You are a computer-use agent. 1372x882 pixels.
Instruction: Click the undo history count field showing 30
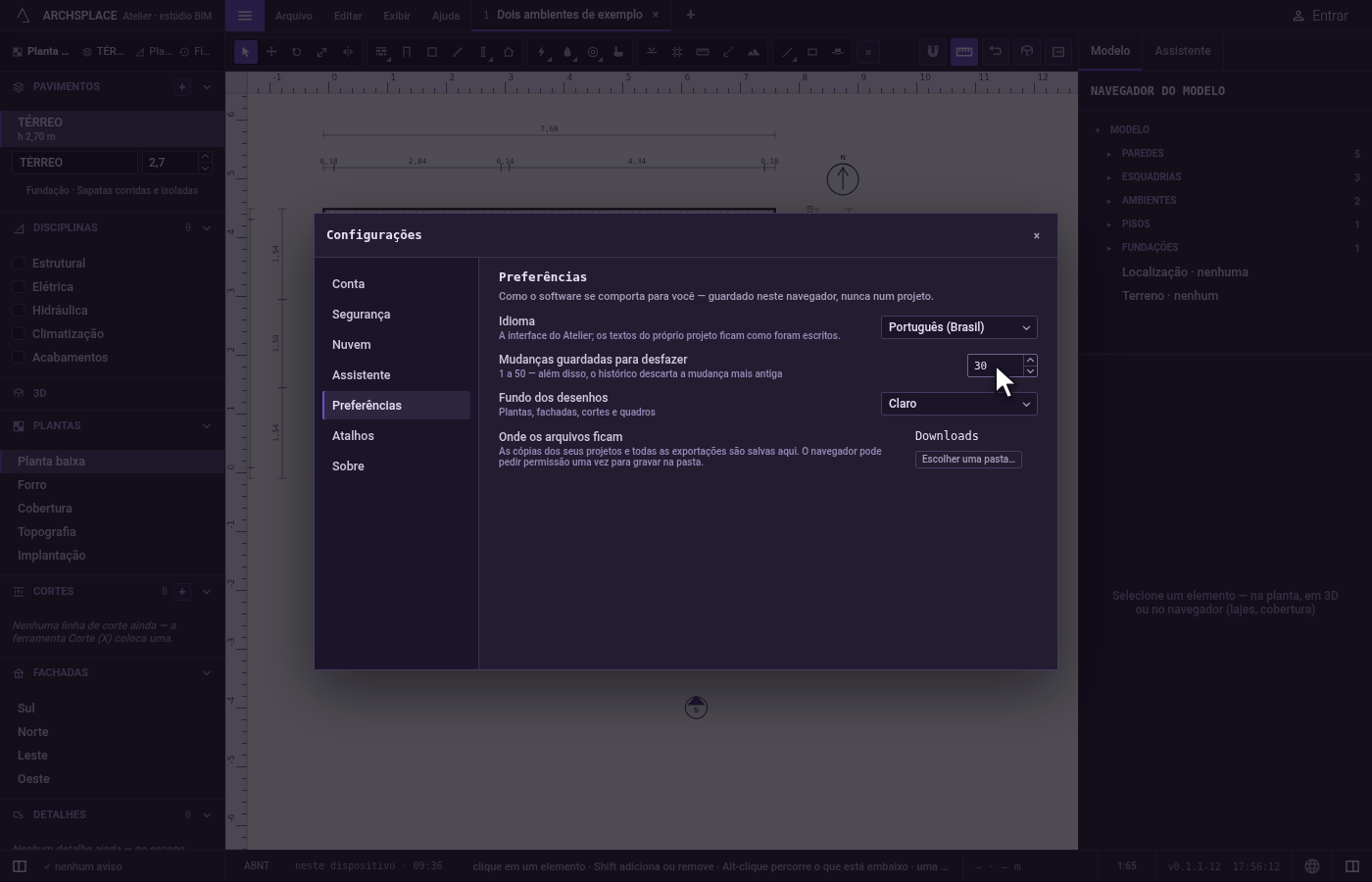995,366
